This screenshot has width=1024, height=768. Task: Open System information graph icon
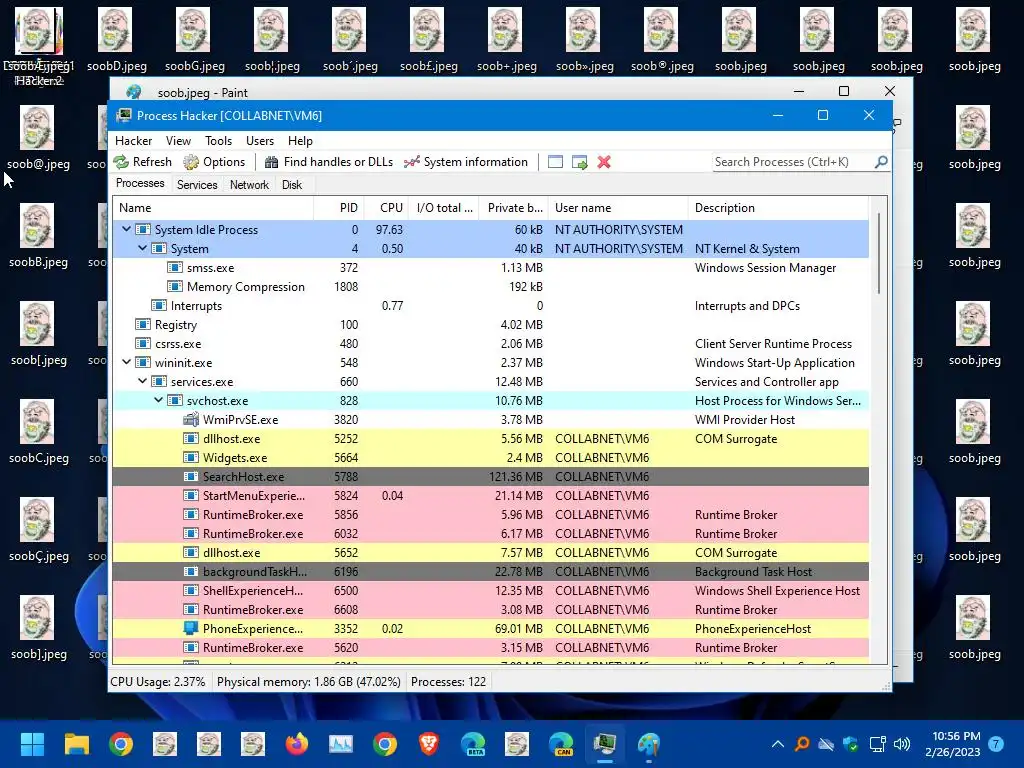click(x=411, y=162)
